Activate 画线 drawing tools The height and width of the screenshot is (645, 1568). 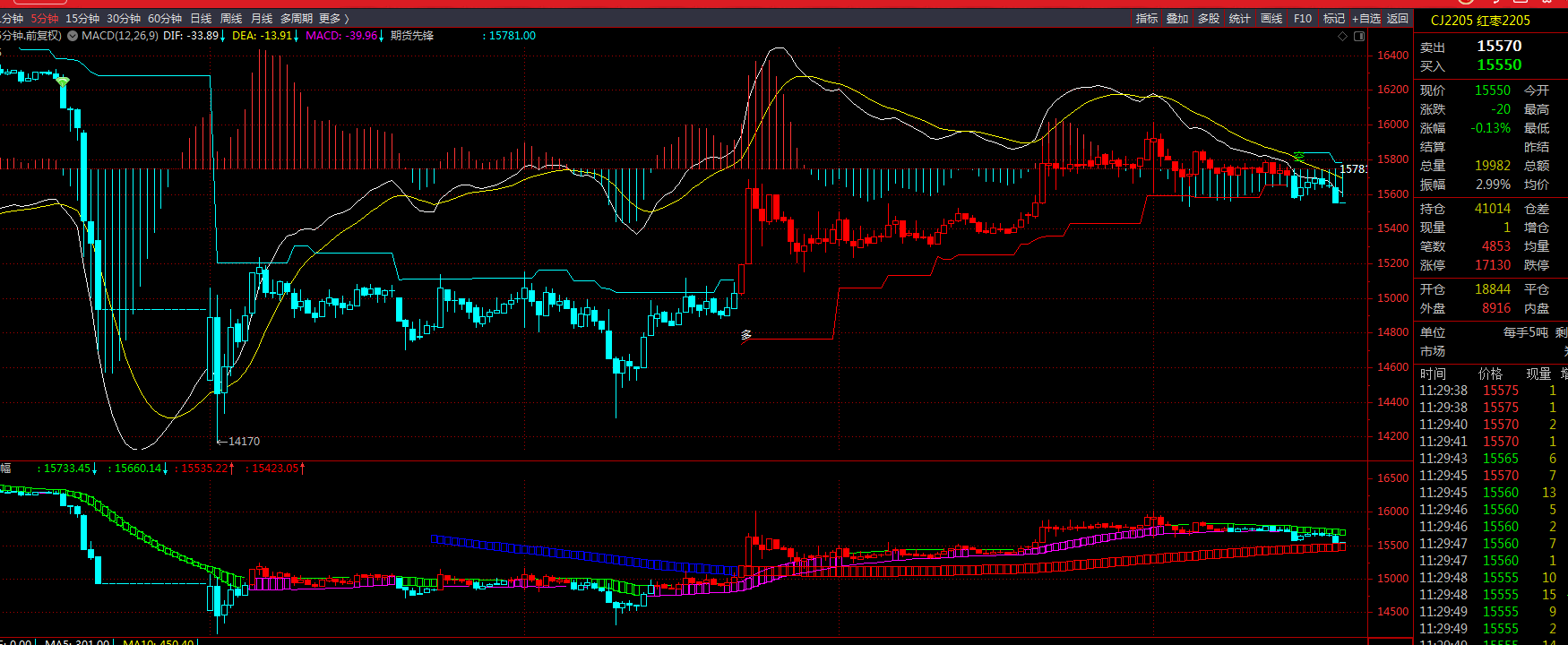click(1271, 18)
